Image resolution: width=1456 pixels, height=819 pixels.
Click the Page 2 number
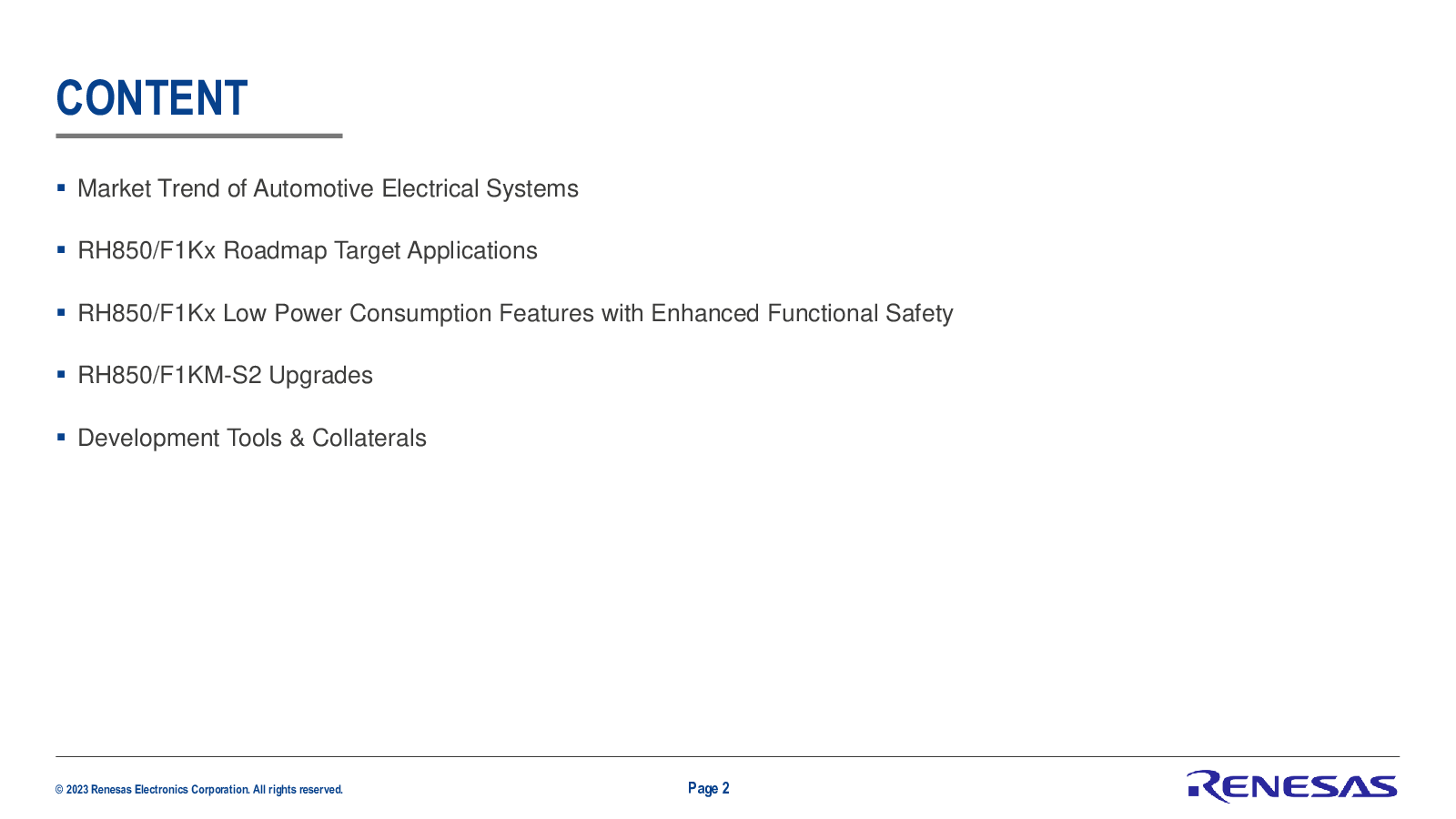(708, 788)
